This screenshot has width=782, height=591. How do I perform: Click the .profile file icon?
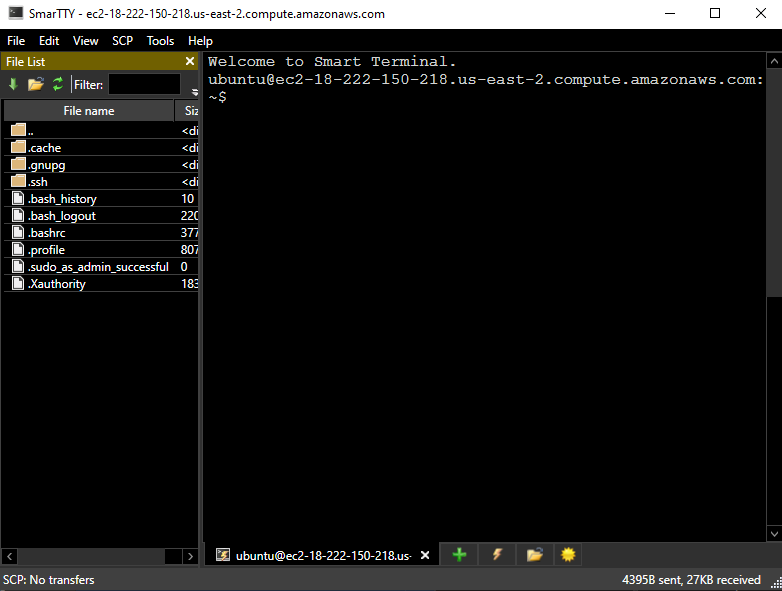[18, 249]
